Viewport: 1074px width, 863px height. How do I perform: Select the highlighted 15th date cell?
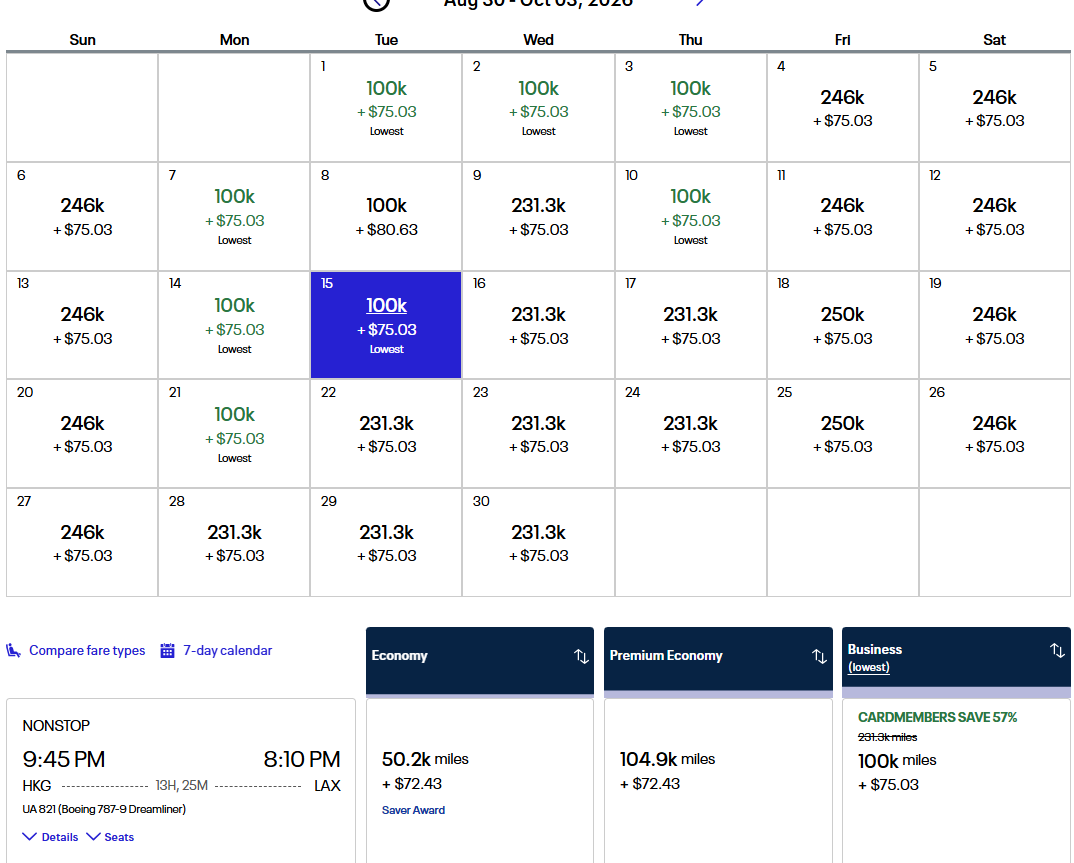pos(386,325)
